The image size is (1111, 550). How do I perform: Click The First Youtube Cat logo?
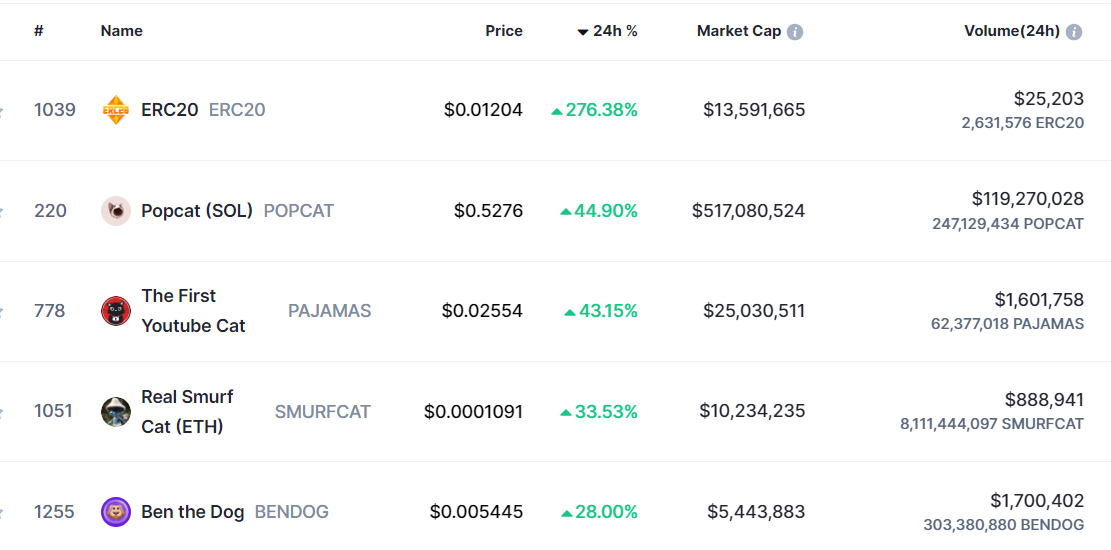pyautogui.click(x=116, y=311)
